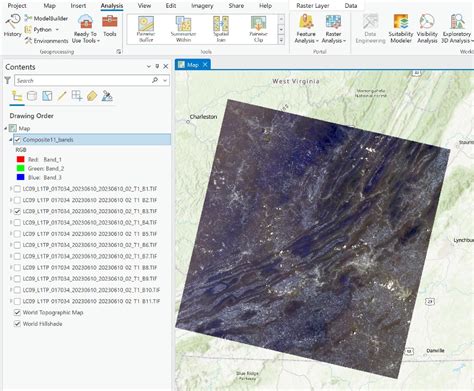Image resolution: width=474 pixels, height=391 pixels.
Task: Open the geoprocessing History
Action: point(12,25)
